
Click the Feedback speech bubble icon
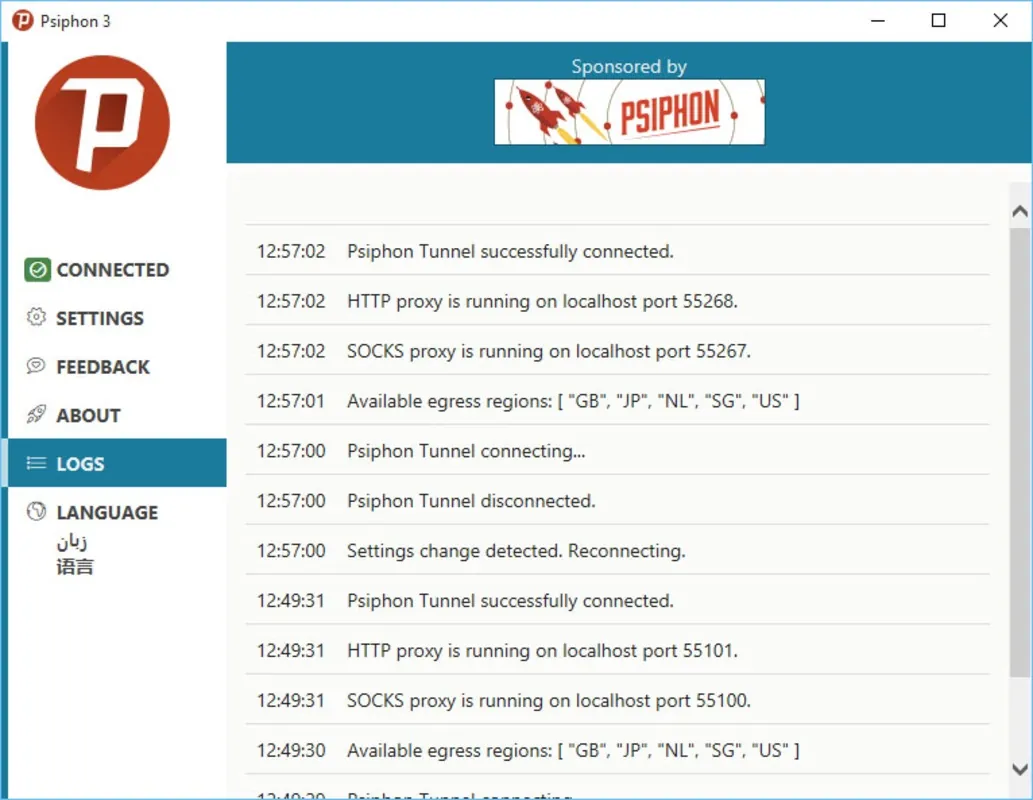36,365
